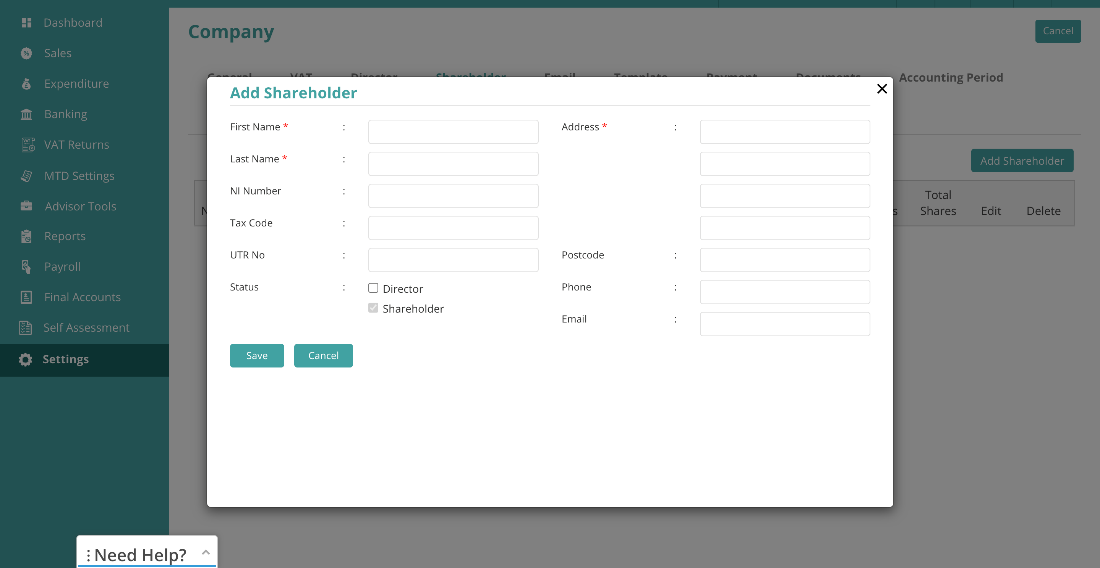
Task: Focus the Email field
Action: point(785,324)
